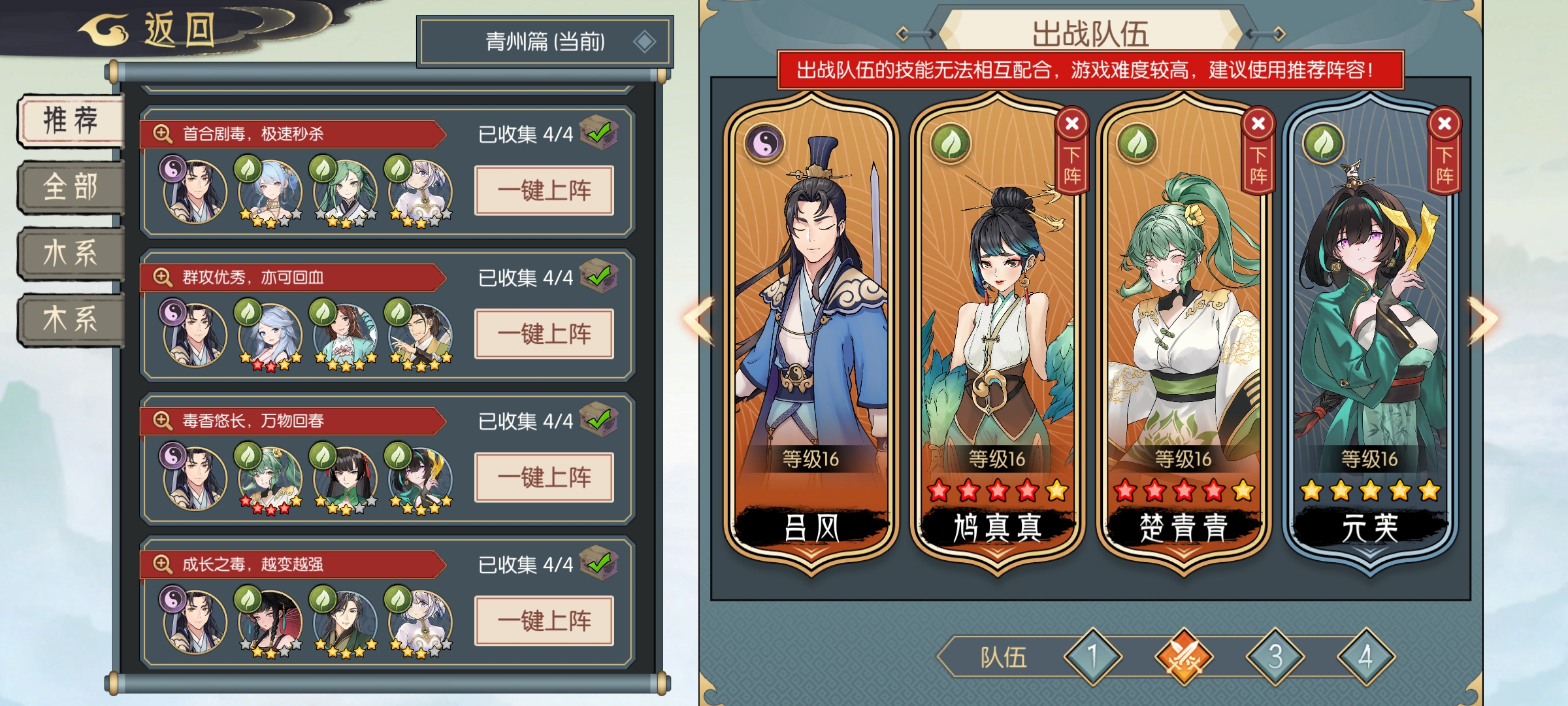
Task: Click the right arrow to show next heroes
Action: click(1482, 320)
